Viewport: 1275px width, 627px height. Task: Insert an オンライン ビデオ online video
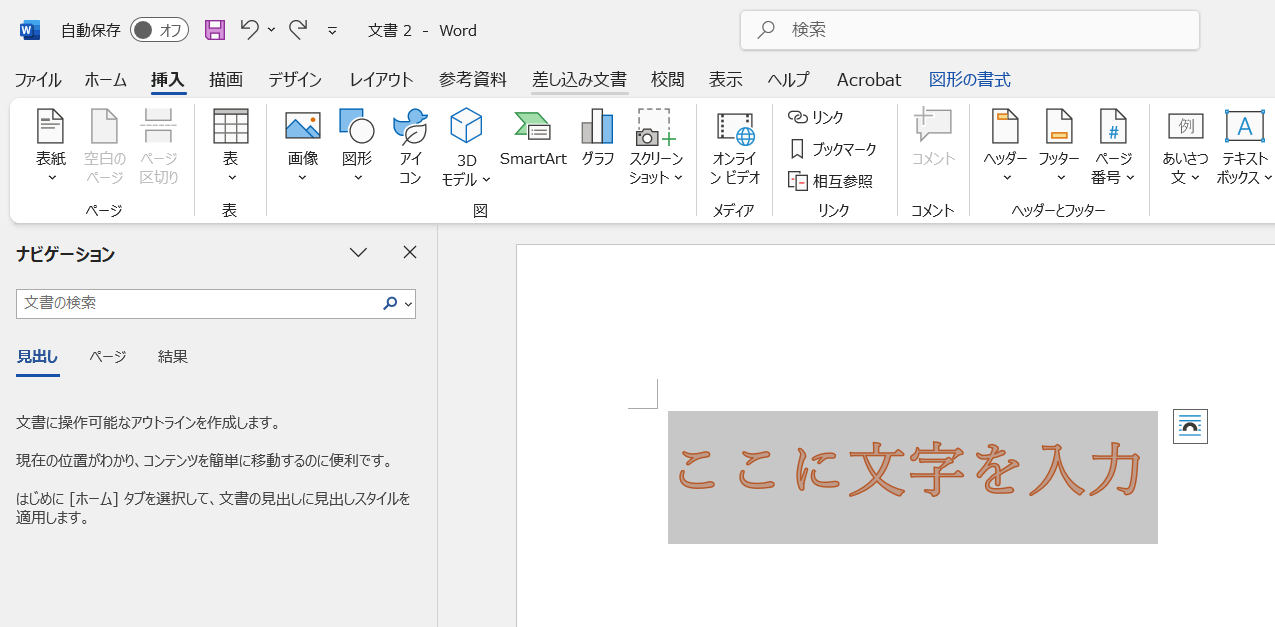735,148
